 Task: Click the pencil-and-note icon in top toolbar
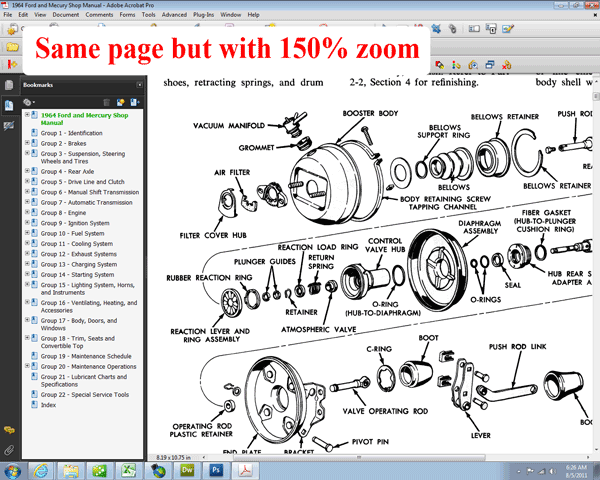(x=508, y=29)
